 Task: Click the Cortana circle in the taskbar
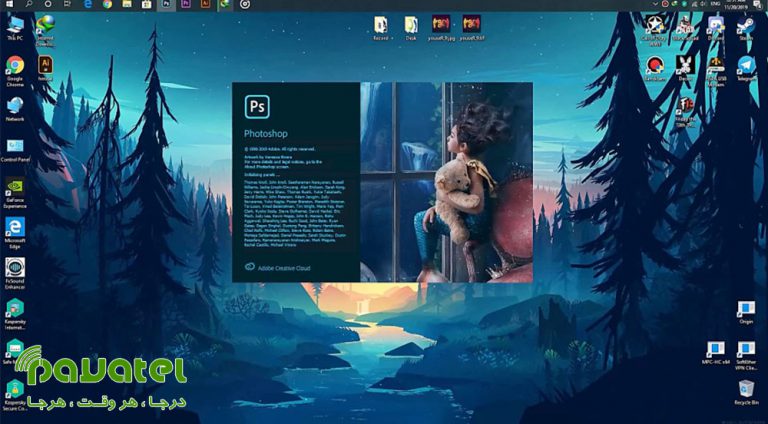point(48,4)
